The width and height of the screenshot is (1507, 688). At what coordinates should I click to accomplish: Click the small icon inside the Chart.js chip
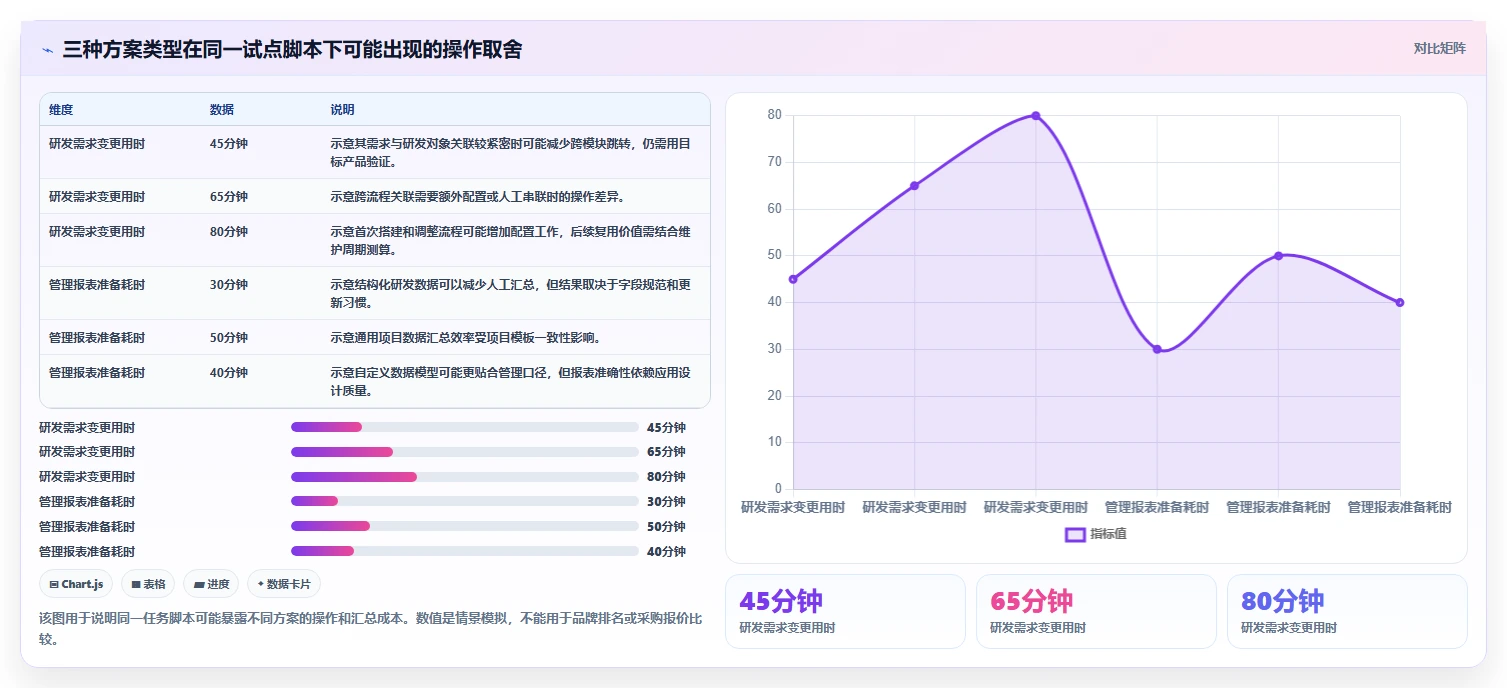click(54, 584)
